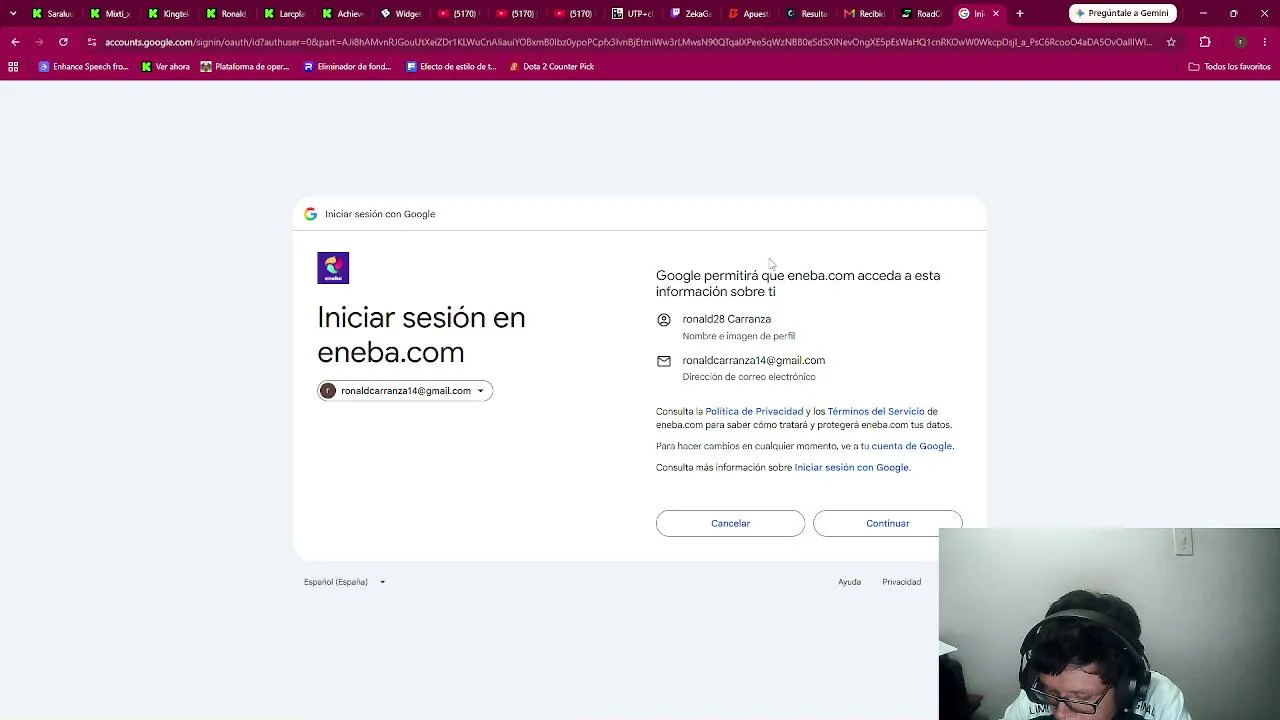Switch to the Larcpla tab
This screenshot has height=720, width=1280.
(x=285, y=14)
